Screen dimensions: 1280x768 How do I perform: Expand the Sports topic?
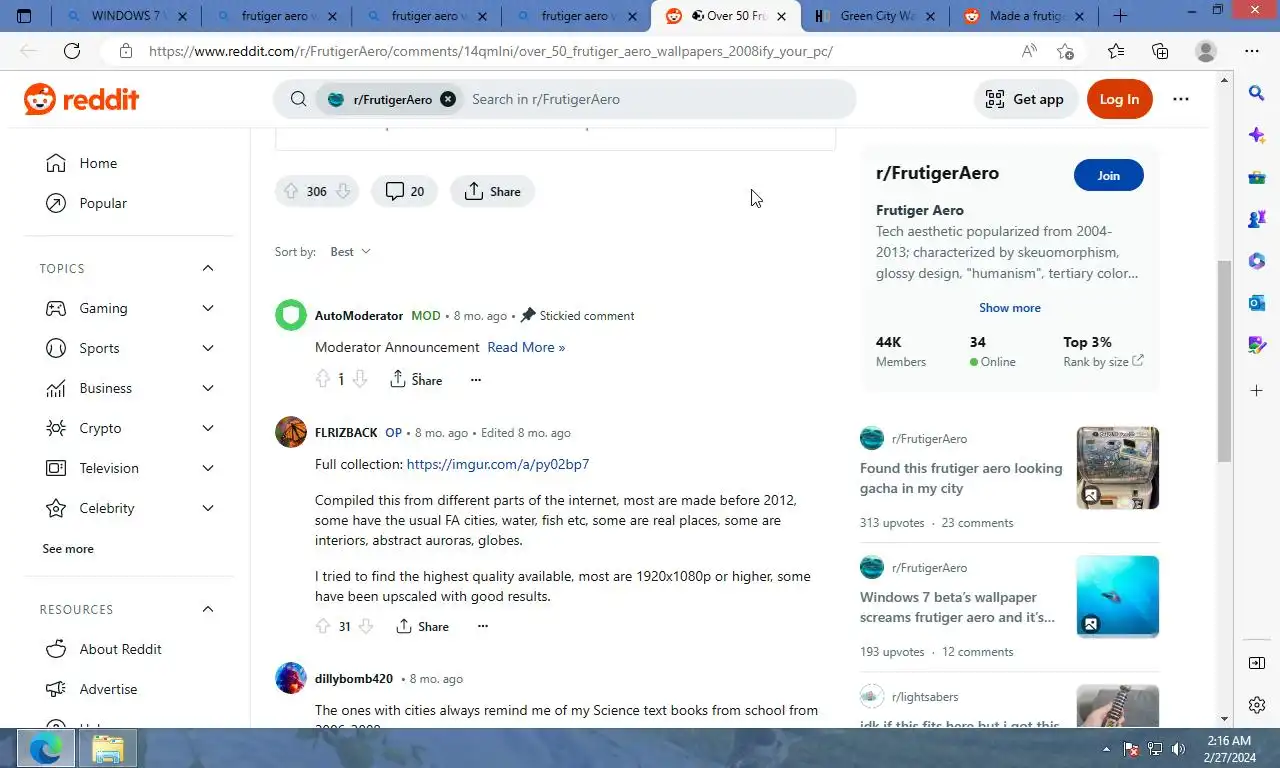click(208, 348)
